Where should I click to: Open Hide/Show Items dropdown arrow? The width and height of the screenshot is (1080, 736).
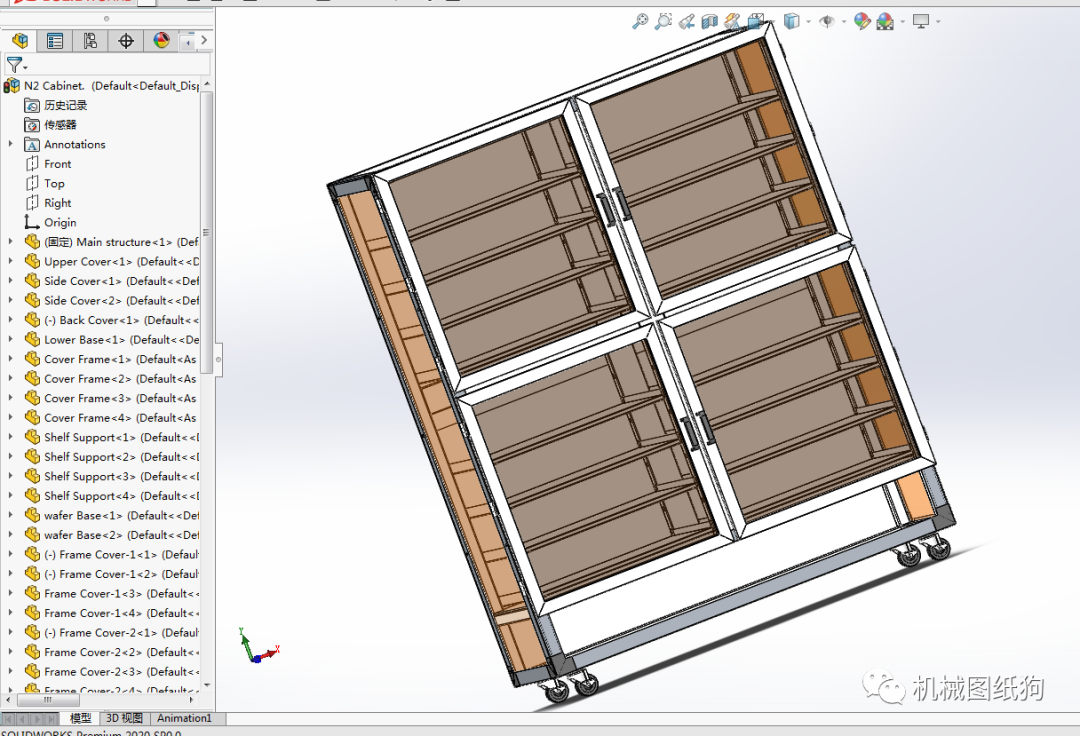[844, 22]
